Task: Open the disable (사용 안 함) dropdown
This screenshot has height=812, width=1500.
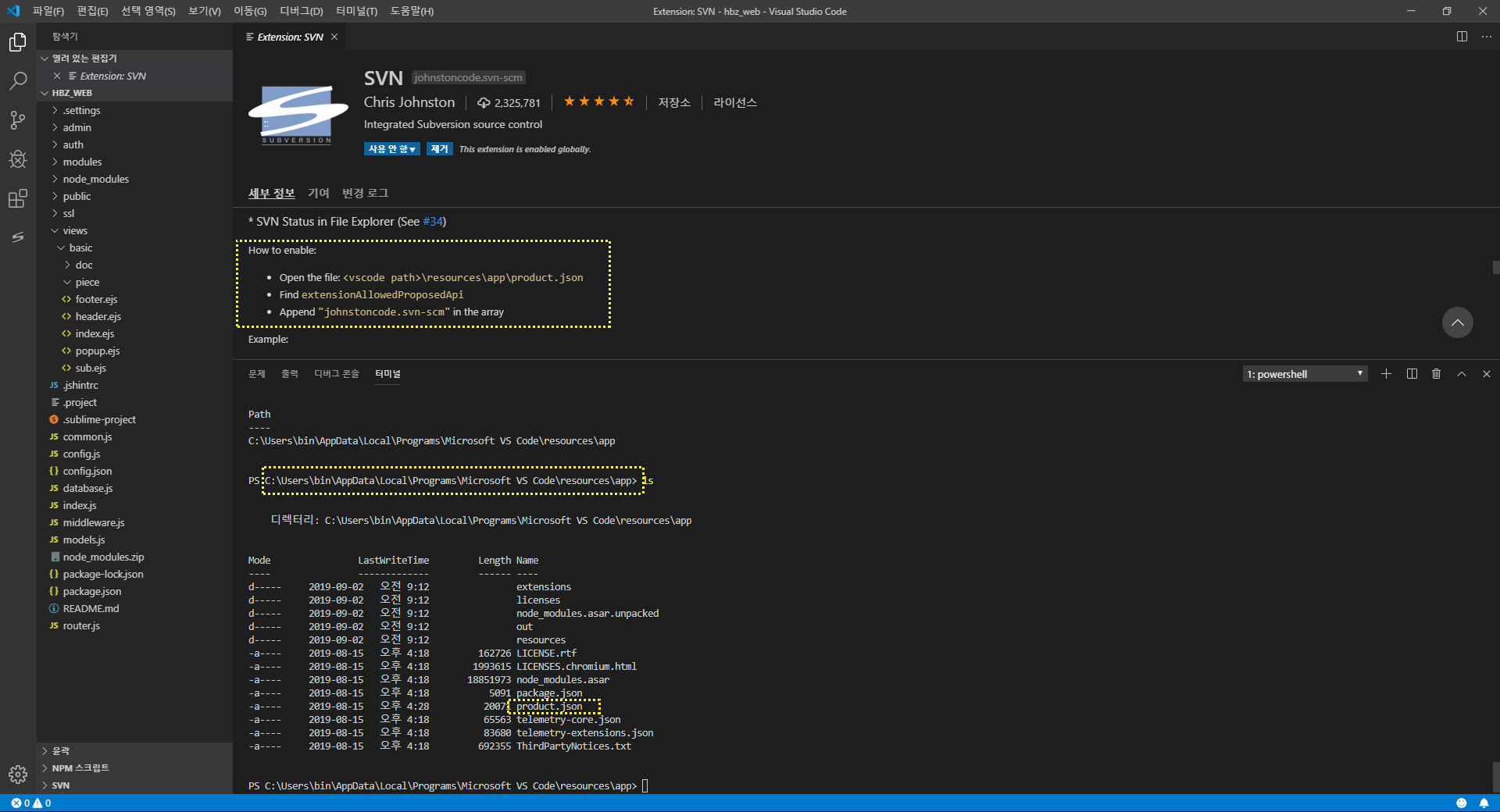Action: click(x=391, y=149)
